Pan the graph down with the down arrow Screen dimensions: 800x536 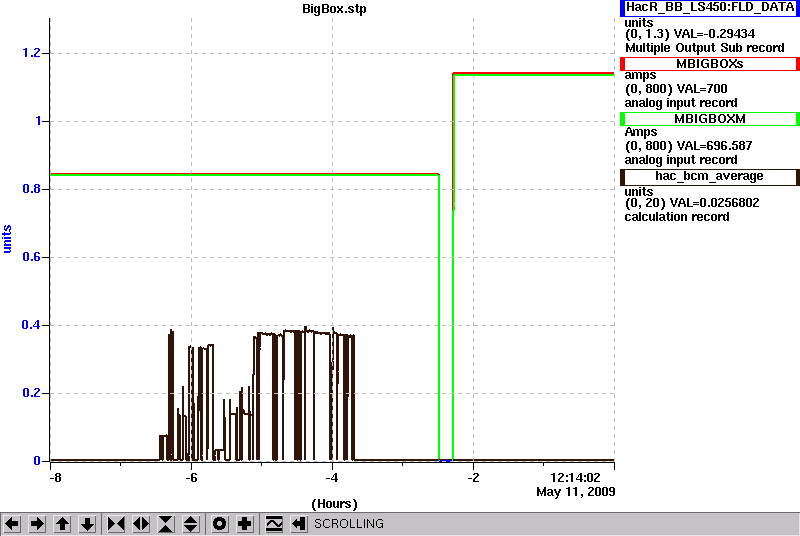click(87, 524)
